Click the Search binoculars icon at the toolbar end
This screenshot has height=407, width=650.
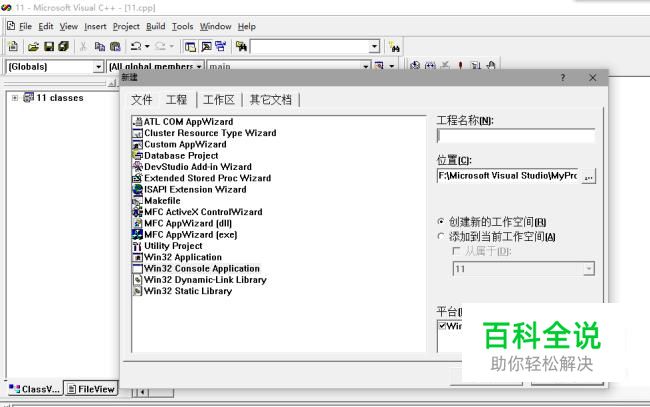pos(394,47)
